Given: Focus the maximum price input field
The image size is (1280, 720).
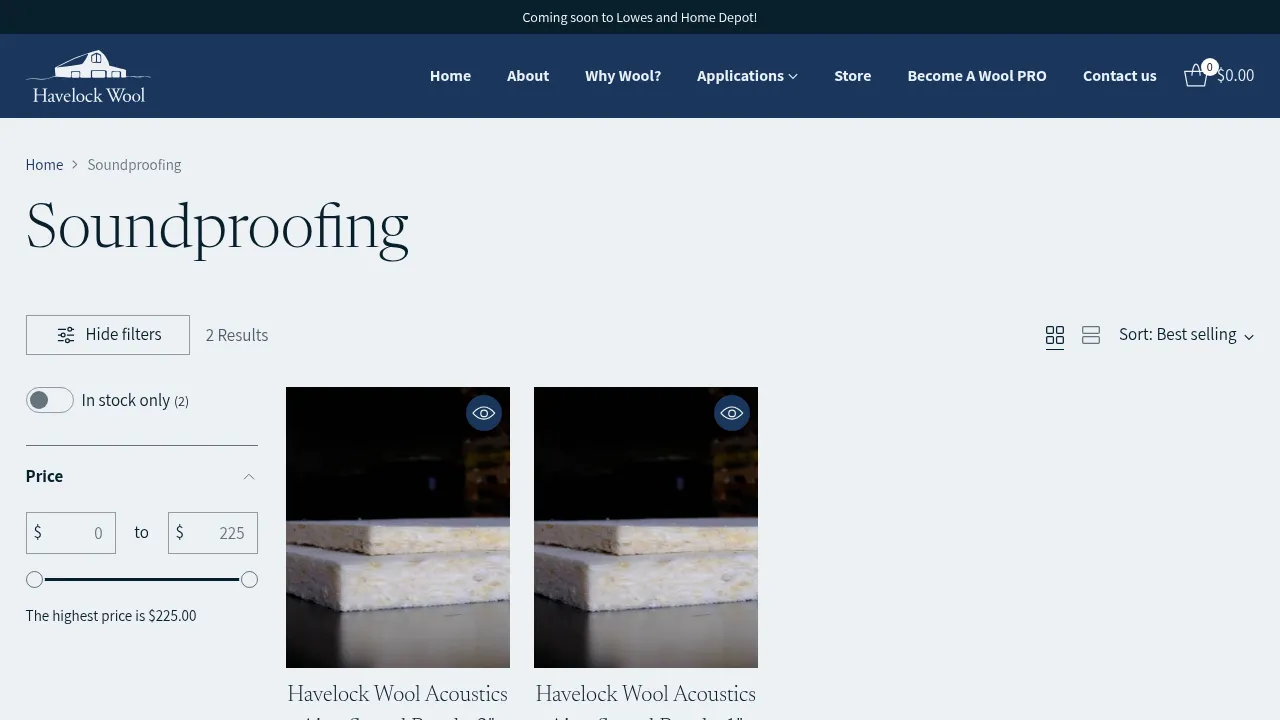Looking at the screenshot, I should tap(213, 533).
